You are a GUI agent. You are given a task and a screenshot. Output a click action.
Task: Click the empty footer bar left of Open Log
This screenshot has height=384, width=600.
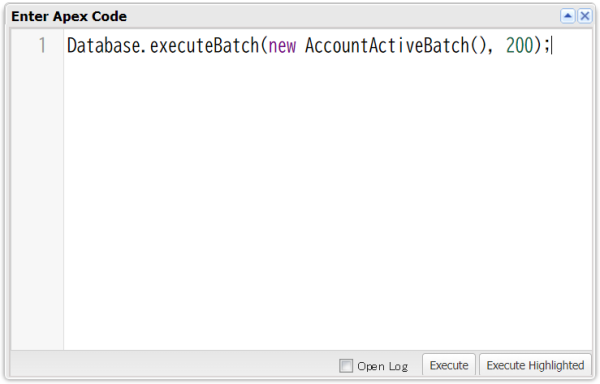pyautogui.click(x=174, y=365)
